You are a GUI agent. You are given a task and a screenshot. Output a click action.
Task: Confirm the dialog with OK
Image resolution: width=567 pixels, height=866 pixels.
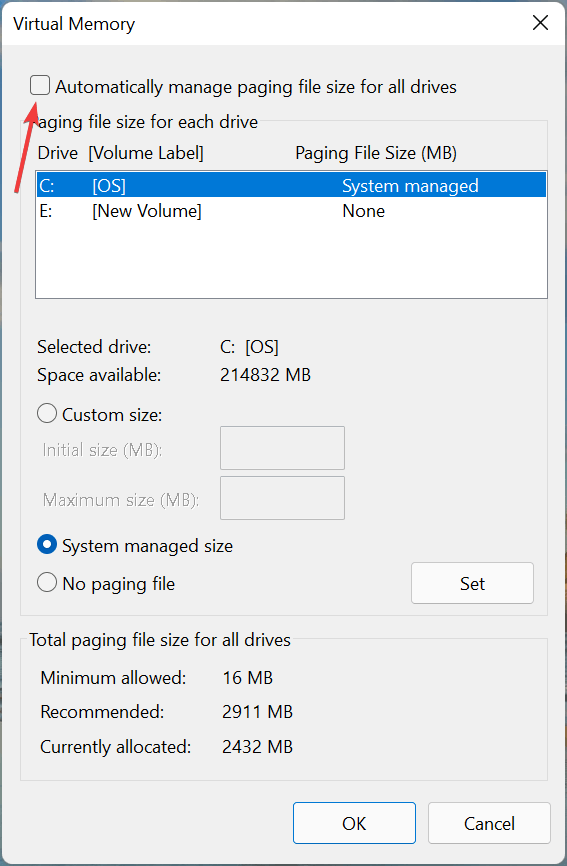click(x=354, y=823)
